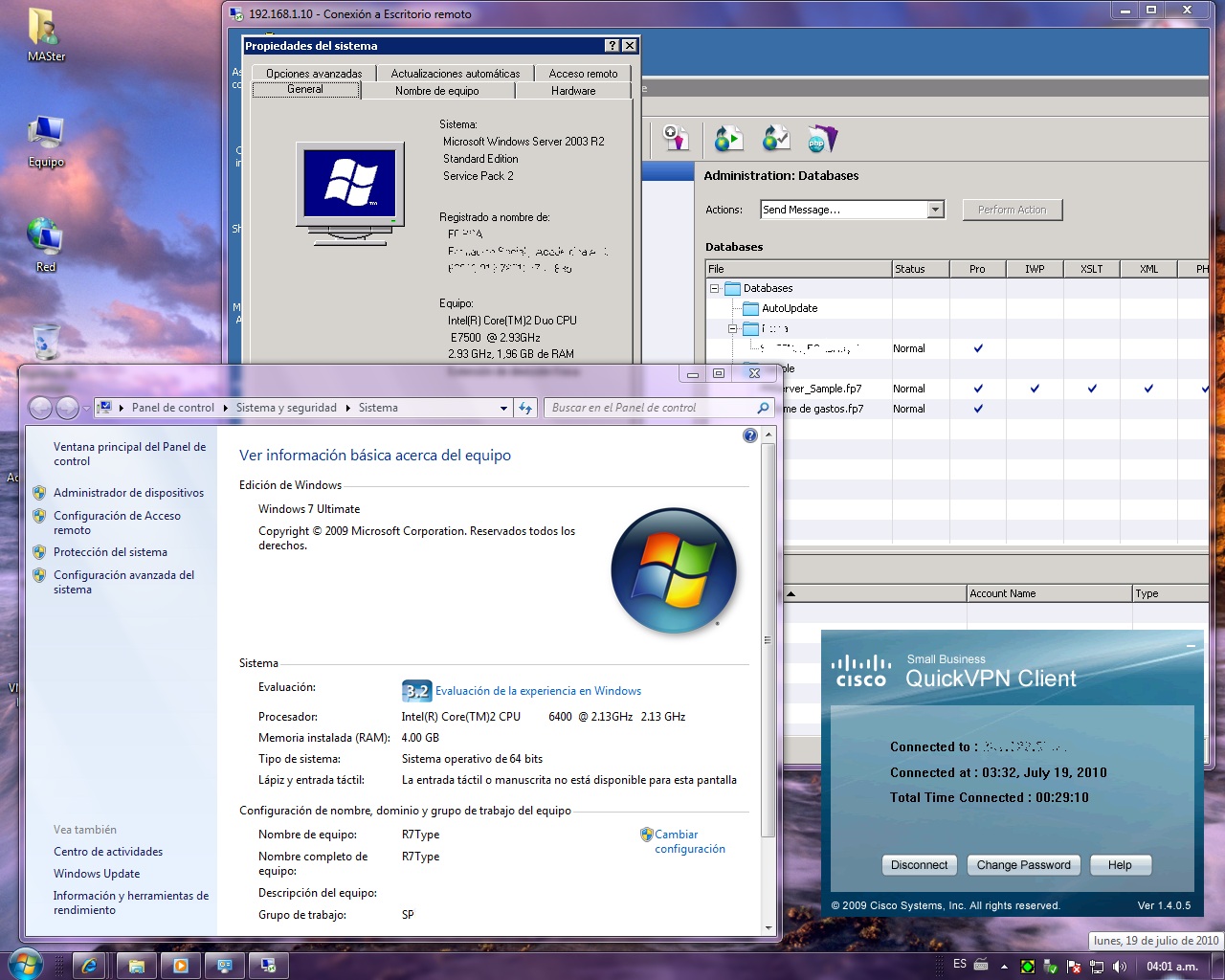The width and height of the screenshot is (1225, 980).
Task: Click the Help button in QuickVPN Client
Action: 1120,865
